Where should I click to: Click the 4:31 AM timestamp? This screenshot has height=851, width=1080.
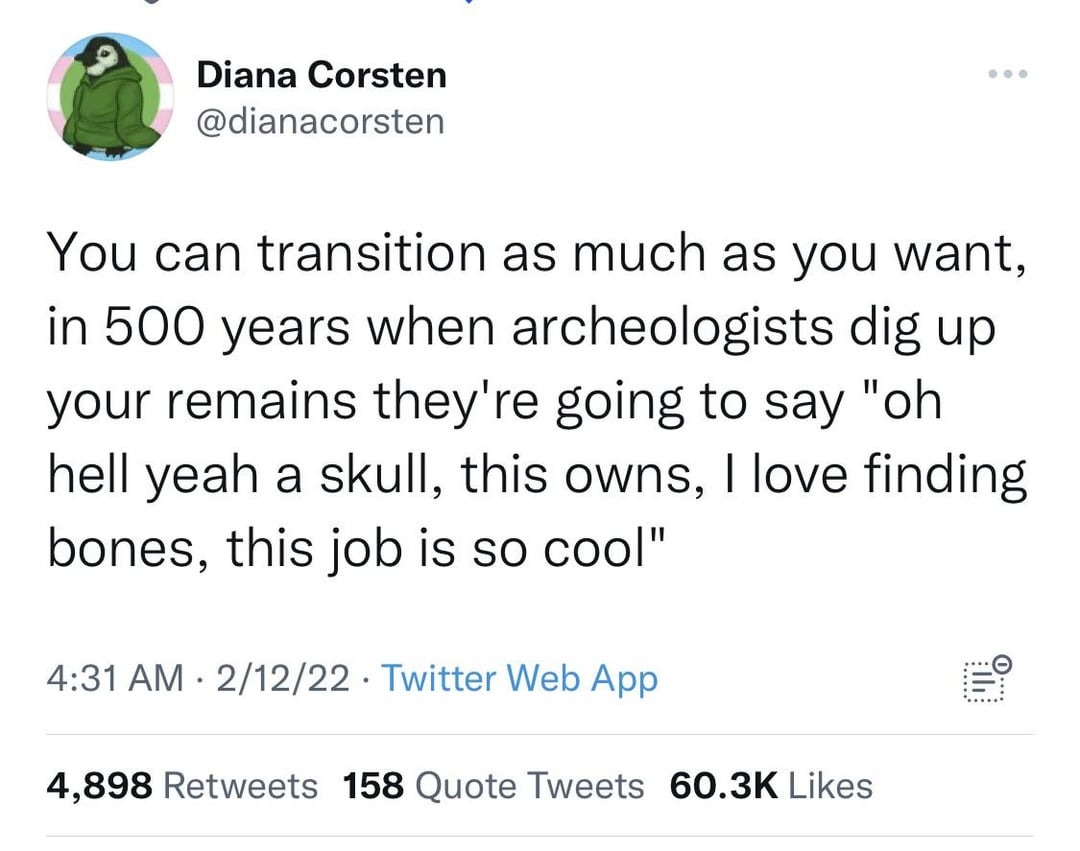pos(115,677)
